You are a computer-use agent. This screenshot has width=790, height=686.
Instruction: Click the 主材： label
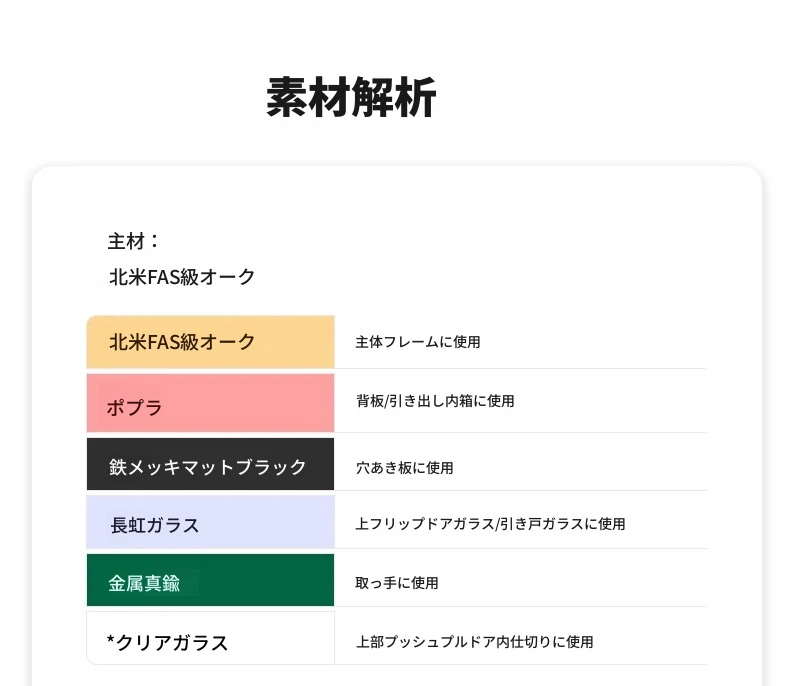[x=133, y=241]
